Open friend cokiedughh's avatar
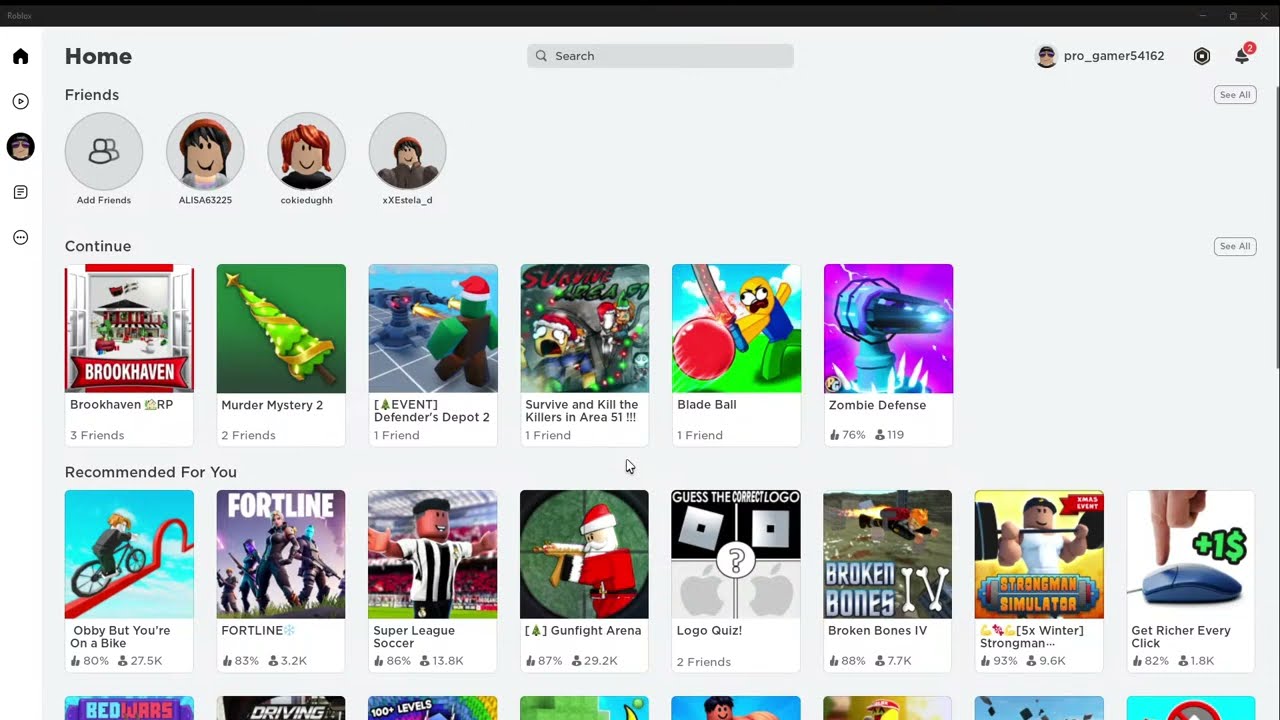 pyautogui.click(x=306, y=151)
